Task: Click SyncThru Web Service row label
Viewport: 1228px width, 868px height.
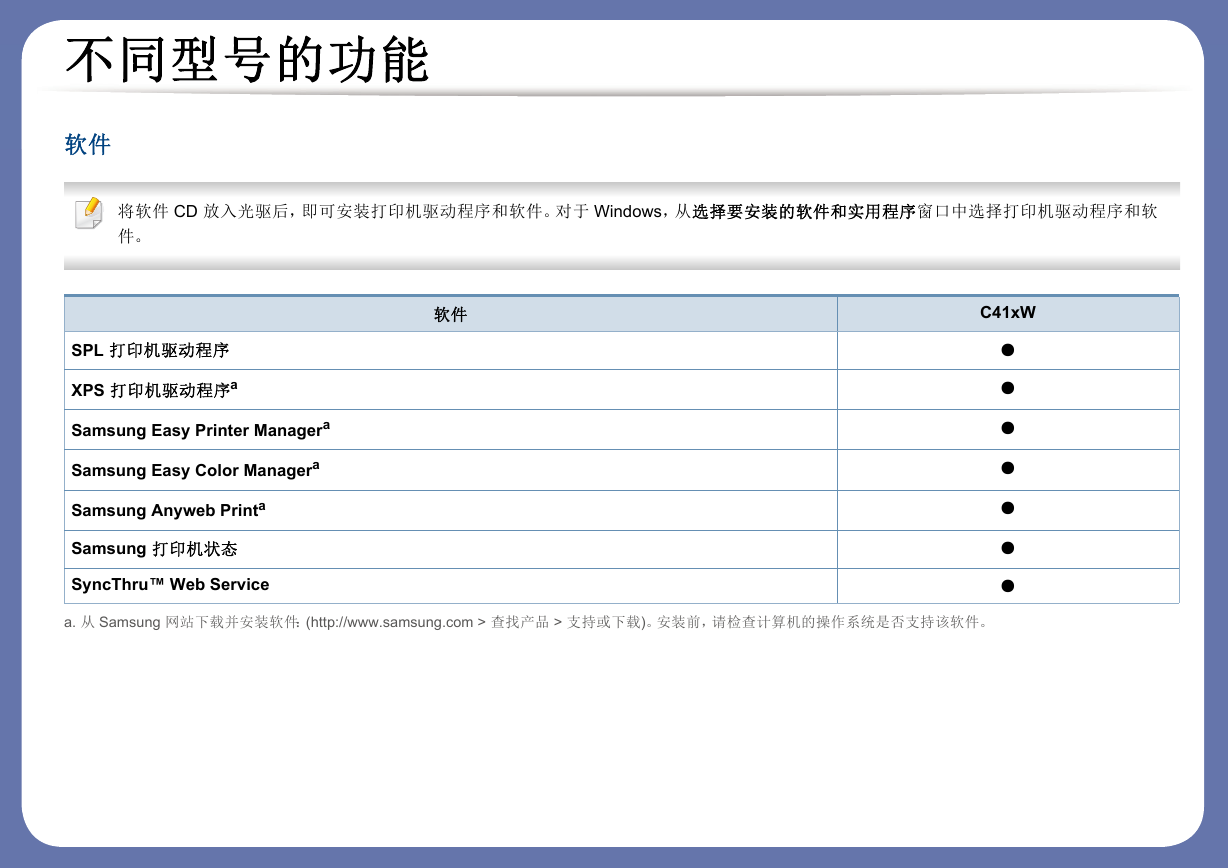Action: (170, 584)
